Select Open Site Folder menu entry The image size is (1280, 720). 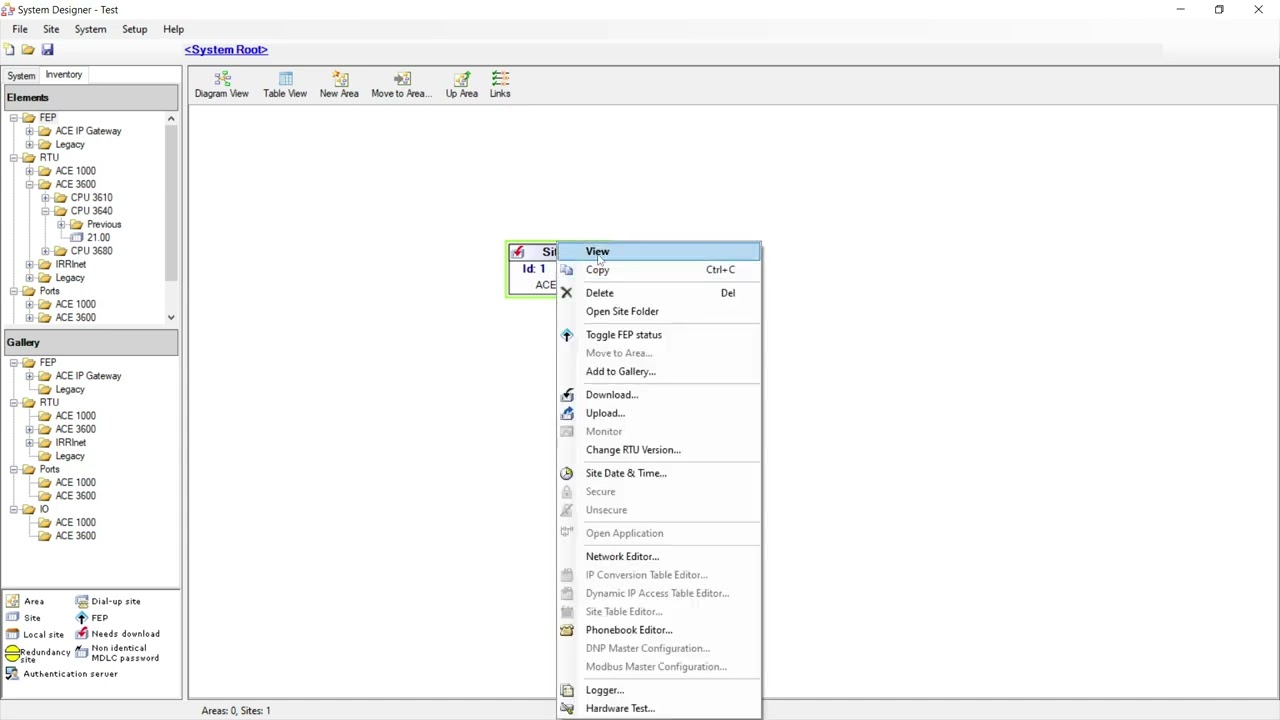click(659, 311)
